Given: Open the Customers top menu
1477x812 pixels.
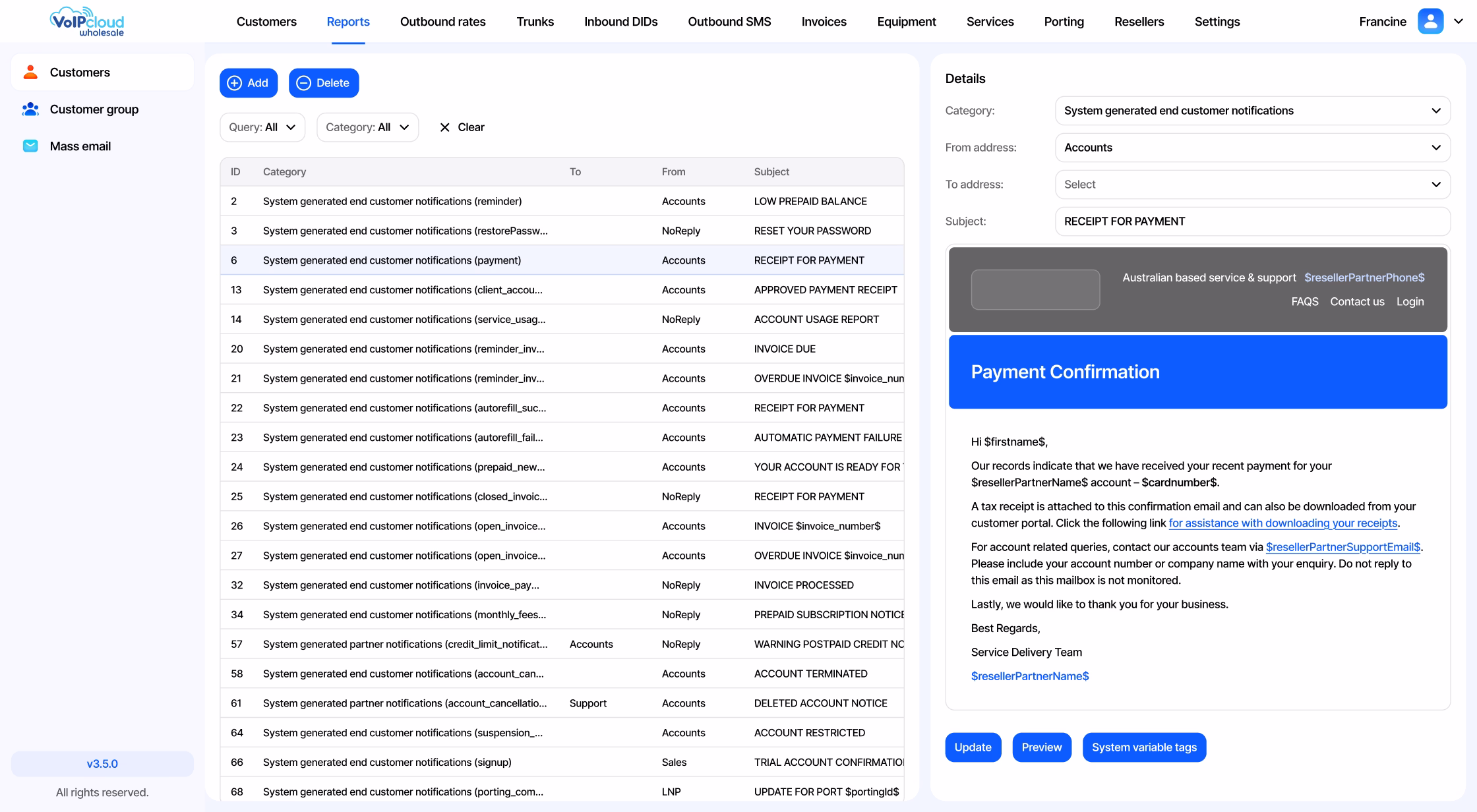Looking at the screenshot, I should tap(266, 22).
